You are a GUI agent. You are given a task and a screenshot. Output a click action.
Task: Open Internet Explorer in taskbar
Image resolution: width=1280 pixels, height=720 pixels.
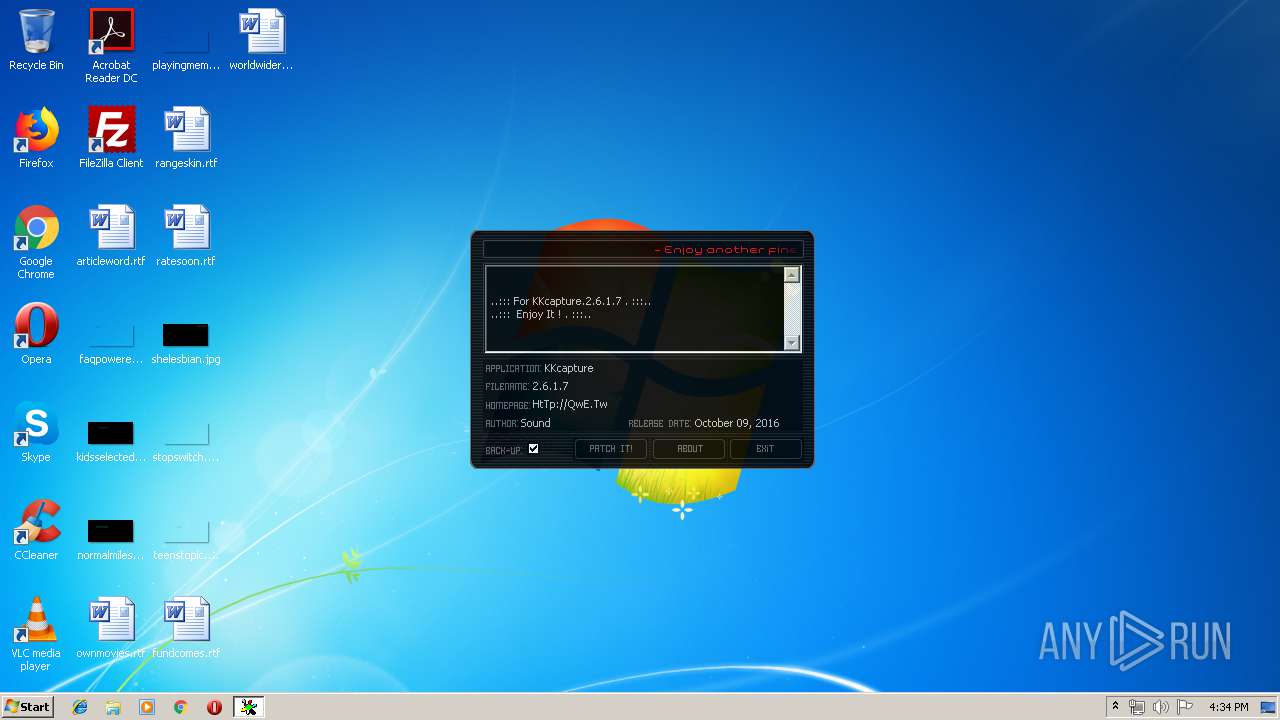coord(80,707)
